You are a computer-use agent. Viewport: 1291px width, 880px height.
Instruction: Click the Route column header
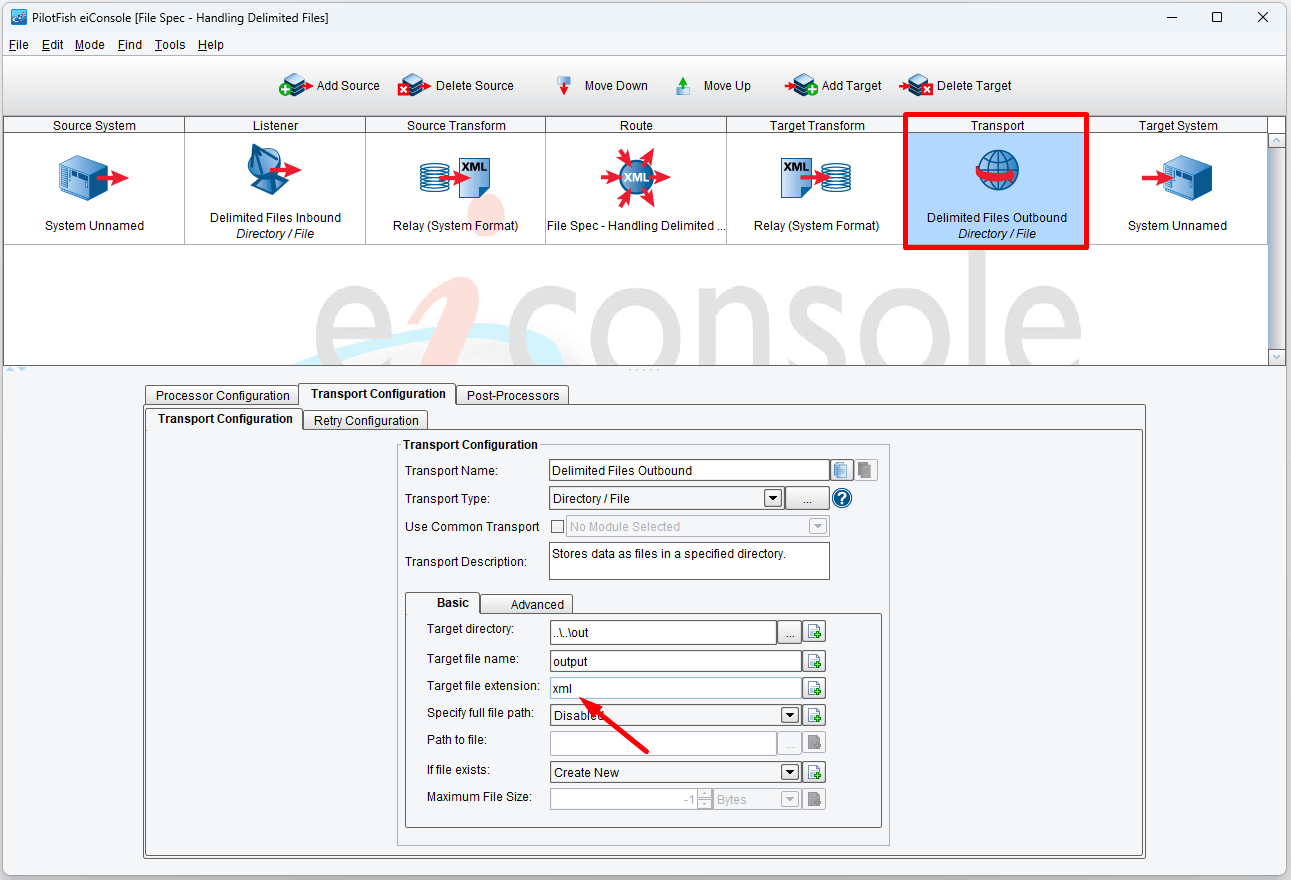pos(636,125)
